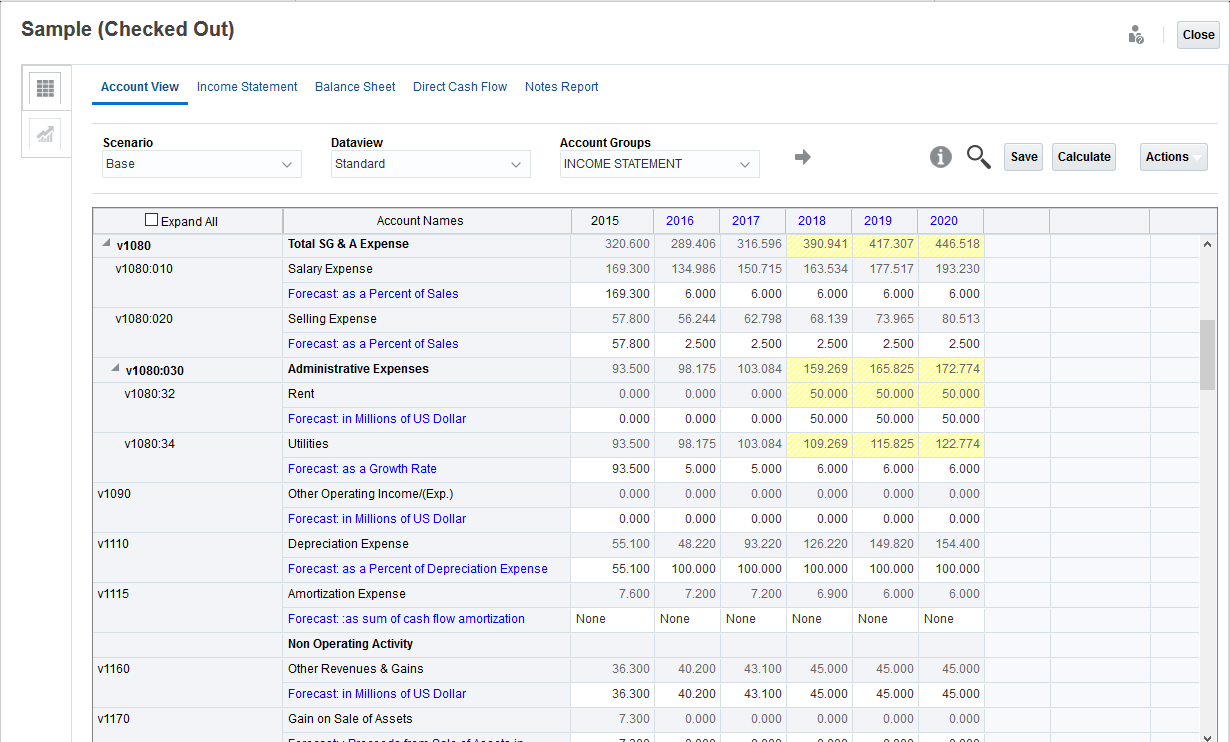Switch to the Income Statement tab
Screen dimensions: 1230x742
coord(247,87)
